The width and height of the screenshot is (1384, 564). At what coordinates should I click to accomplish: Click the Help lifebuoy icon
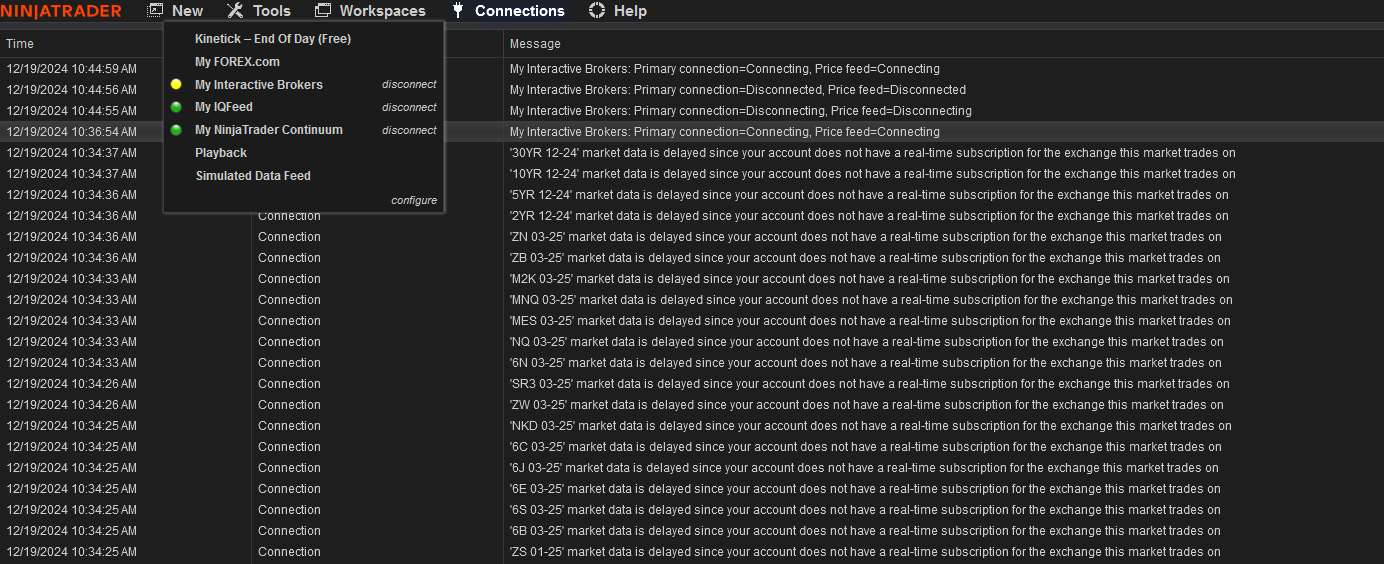click(x=597, y=11)
